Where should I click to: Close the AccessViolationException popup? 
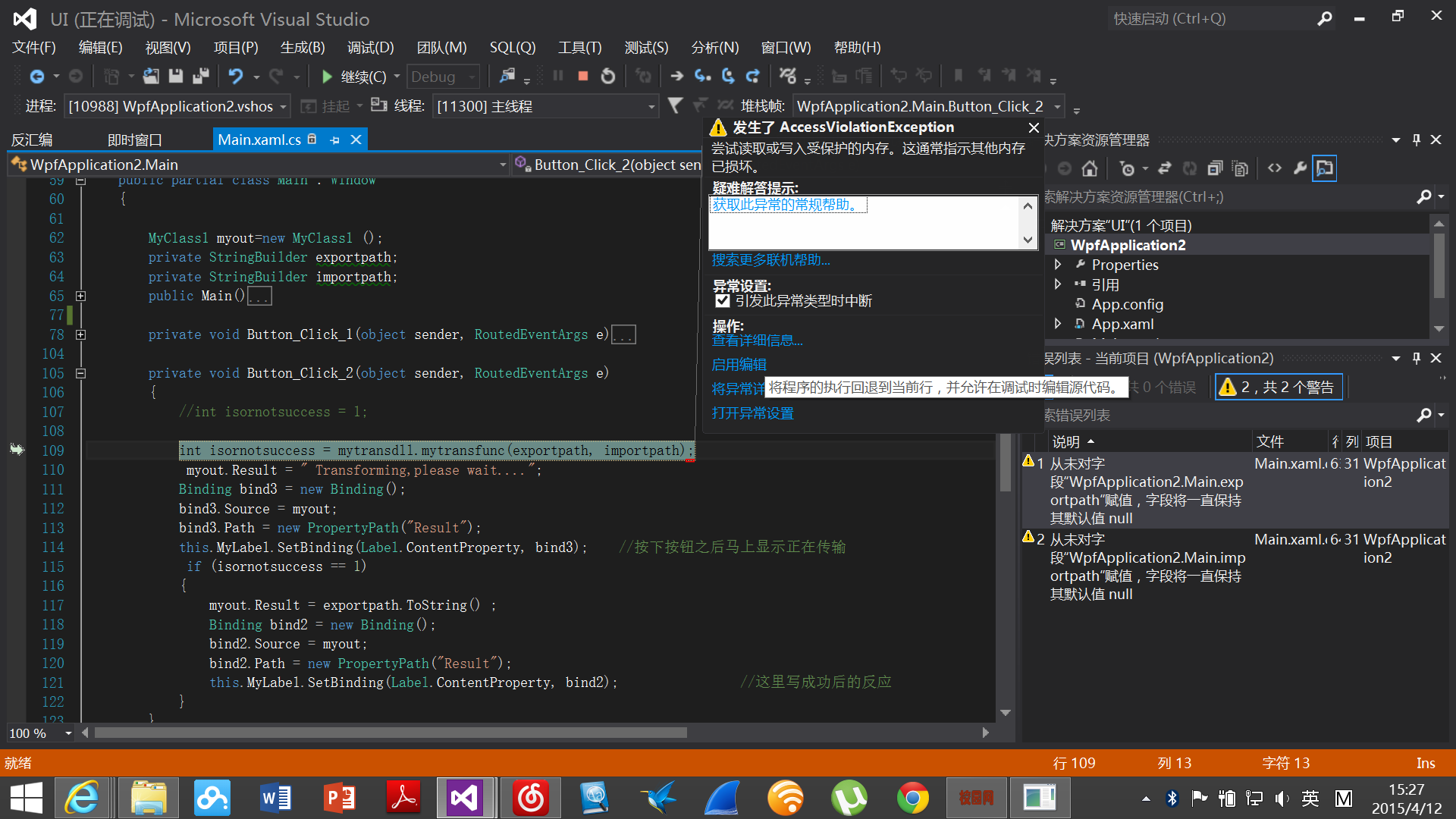1033,127
